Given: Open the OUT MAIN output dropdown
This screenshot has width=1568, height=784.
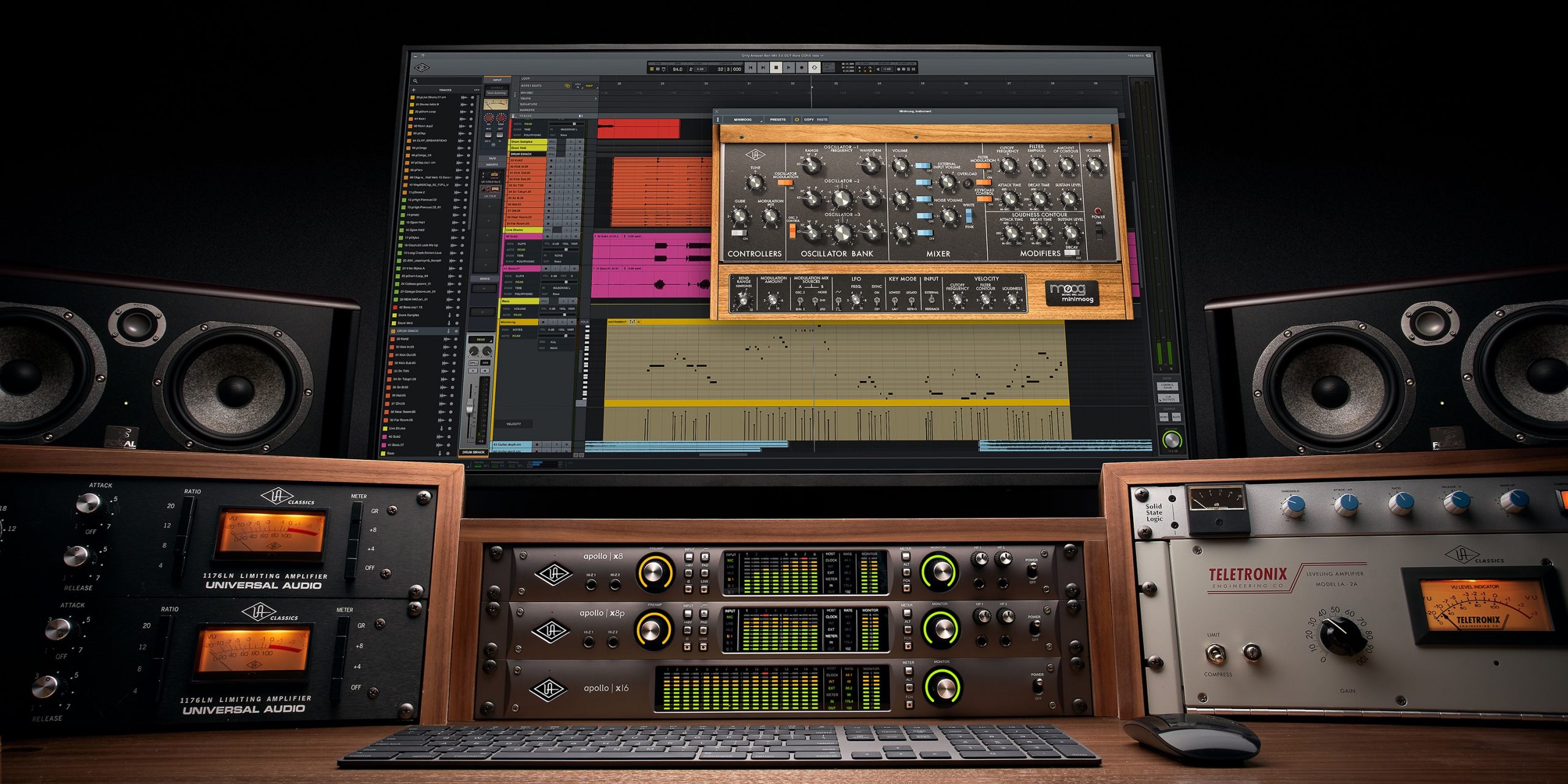Looking at the screenshot, I should [x=553, y=348].
